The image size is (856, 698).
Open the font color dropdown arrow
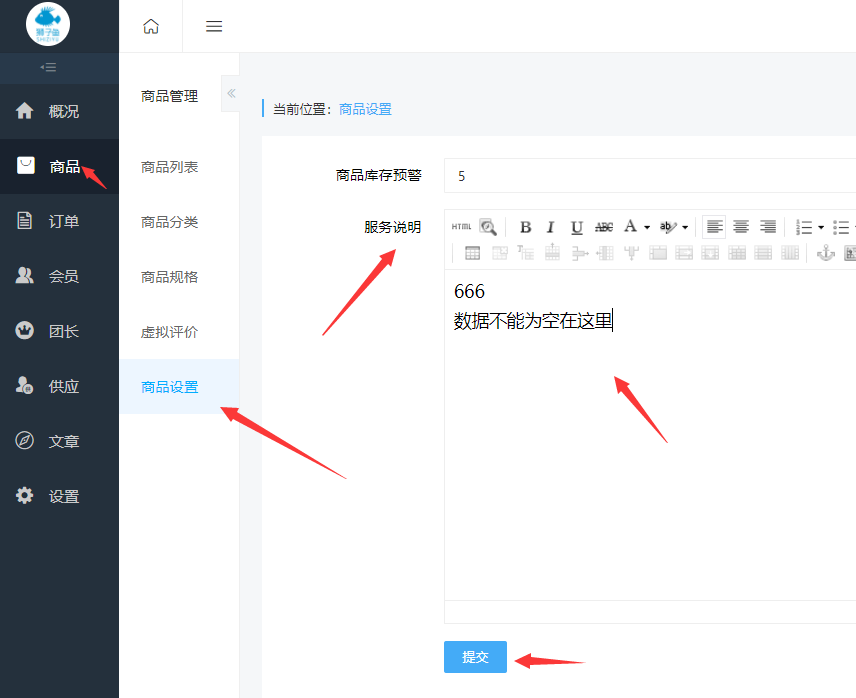click(x=647, y=228)
